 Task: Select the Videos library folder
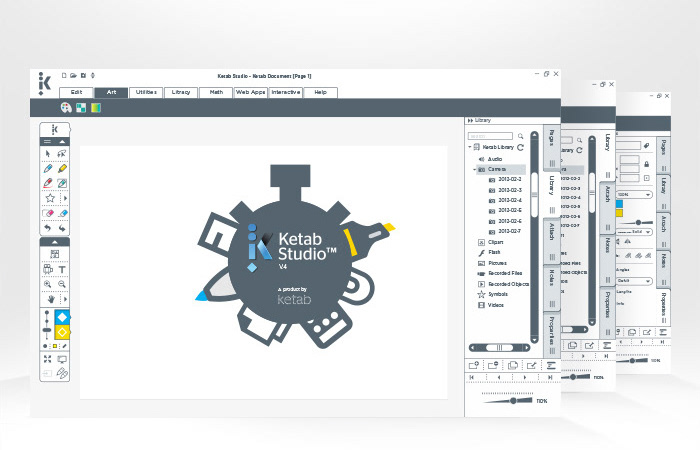[491, 305]
